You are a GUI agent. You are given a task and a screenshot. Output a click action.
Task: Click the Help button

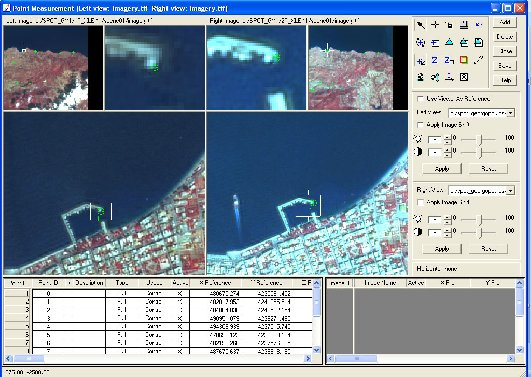click(x=505, y=80)
